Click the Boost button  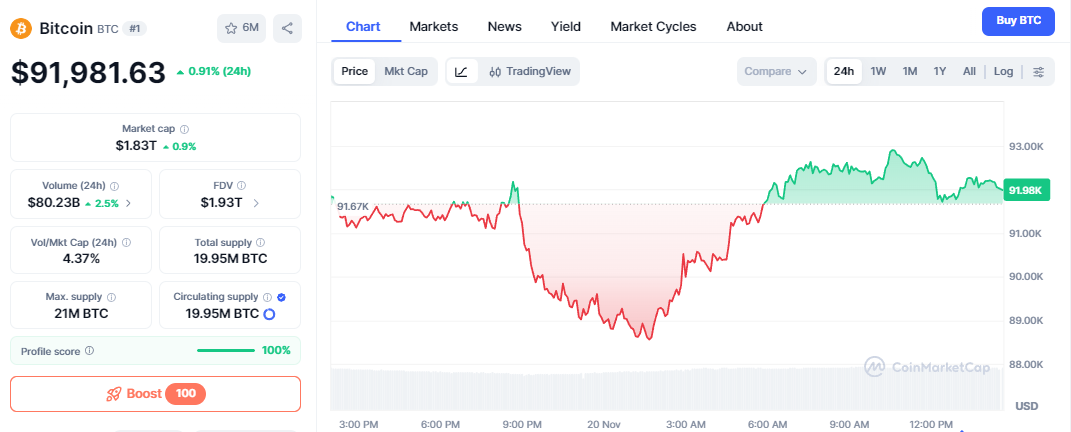pos(155,394)
